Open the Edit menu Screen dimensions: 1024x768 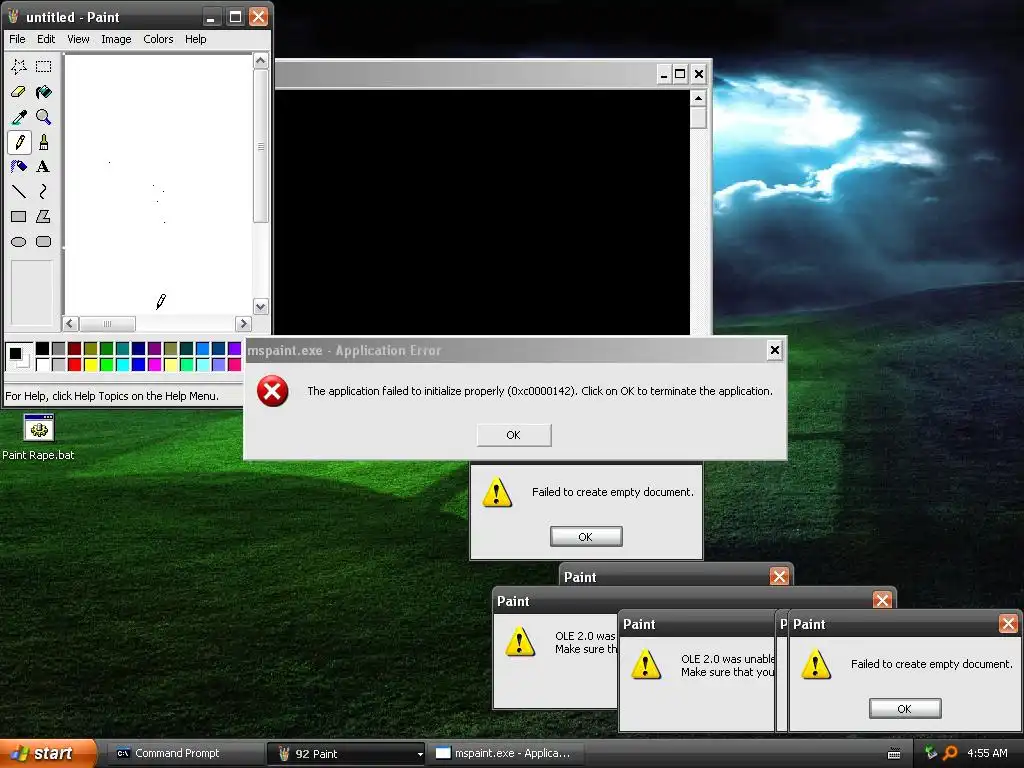(x=46, y=39)
